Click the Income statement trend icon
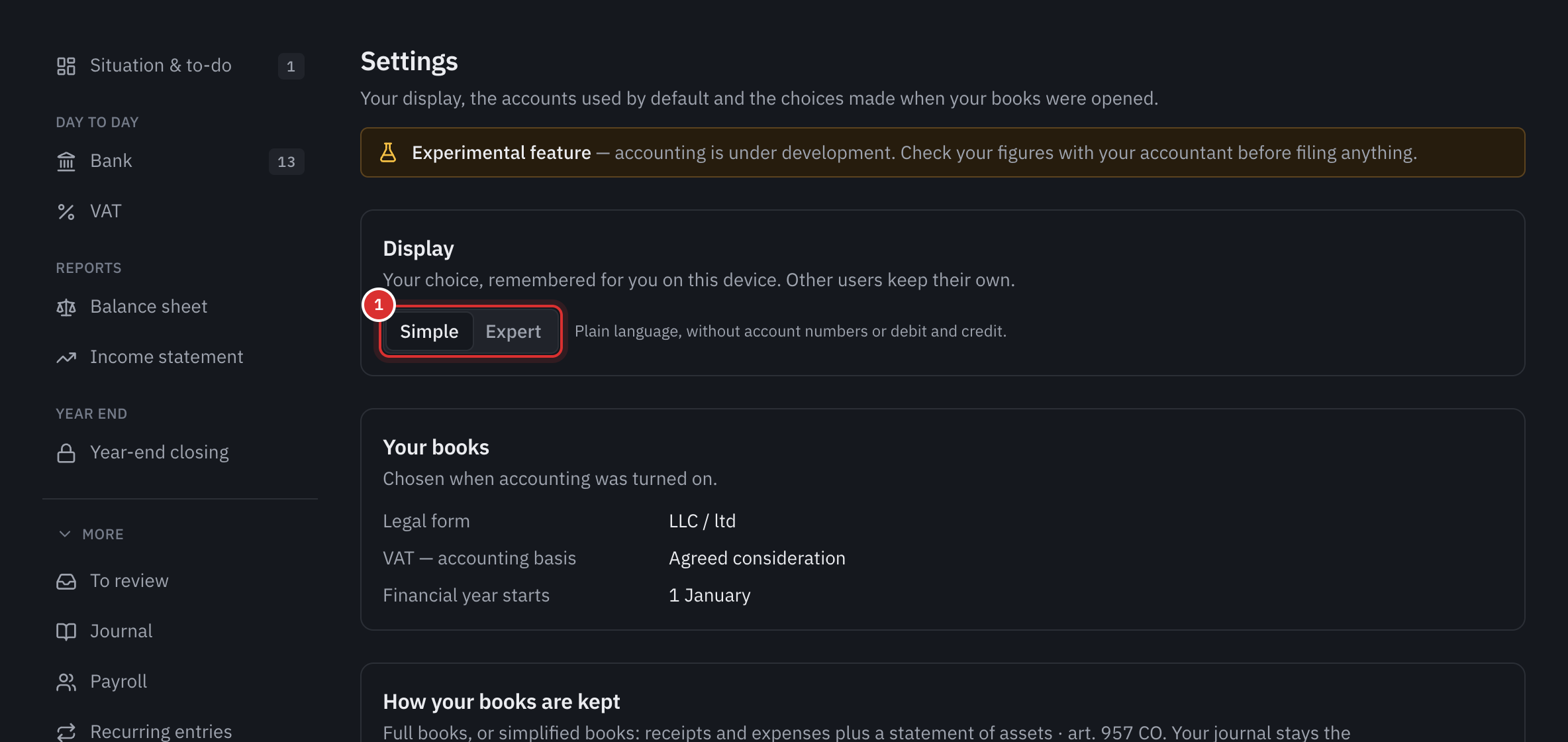This screenshot has height=742, width=1568. click(66, 357)
